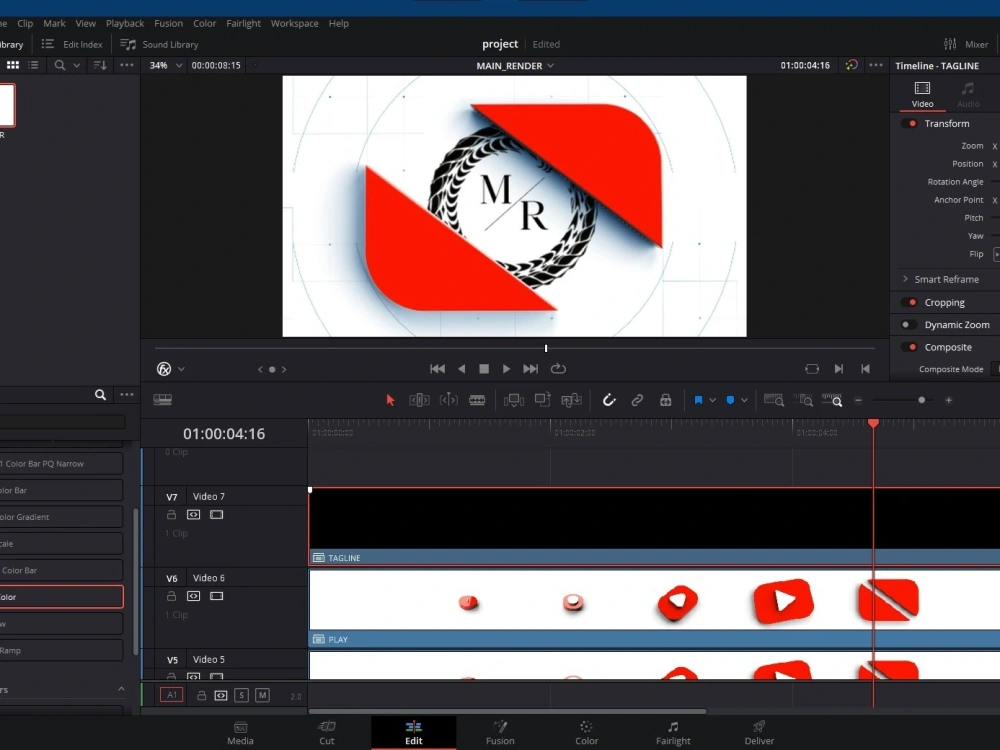
Task: Open Timeline View Options icon
Action: point(163,399)
